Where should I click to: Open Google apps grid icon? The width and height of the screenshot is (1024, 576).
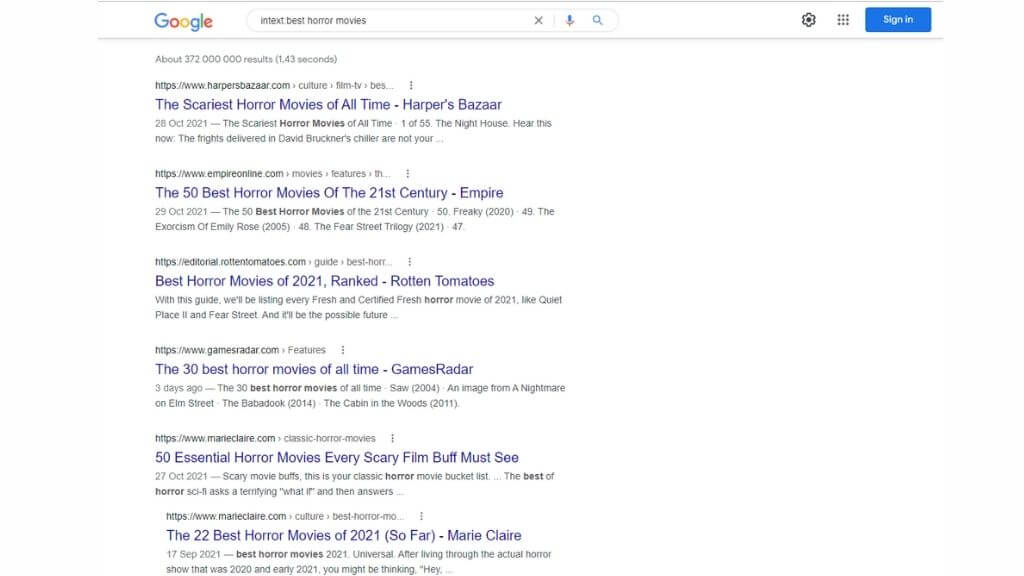843,20
